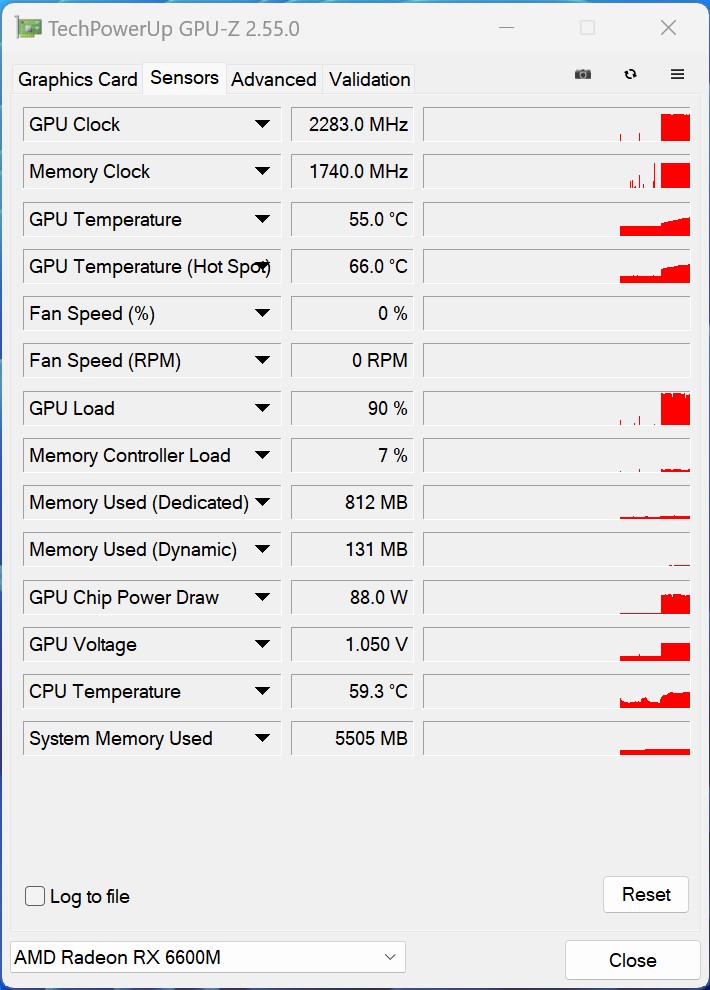The width and height of the screenshot is (710, 990).
Task: Switch to the Graphics Card tab
Action: (x=78, y=79)
